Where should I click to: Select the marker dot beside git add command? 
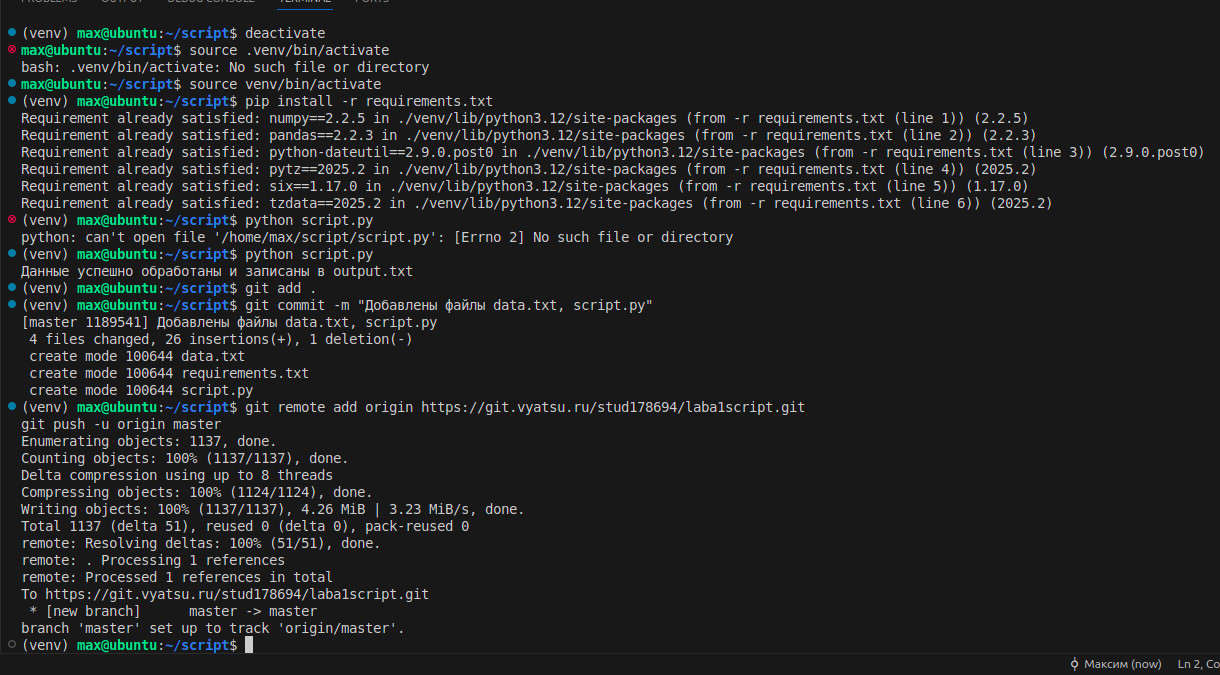coord(10,288)
